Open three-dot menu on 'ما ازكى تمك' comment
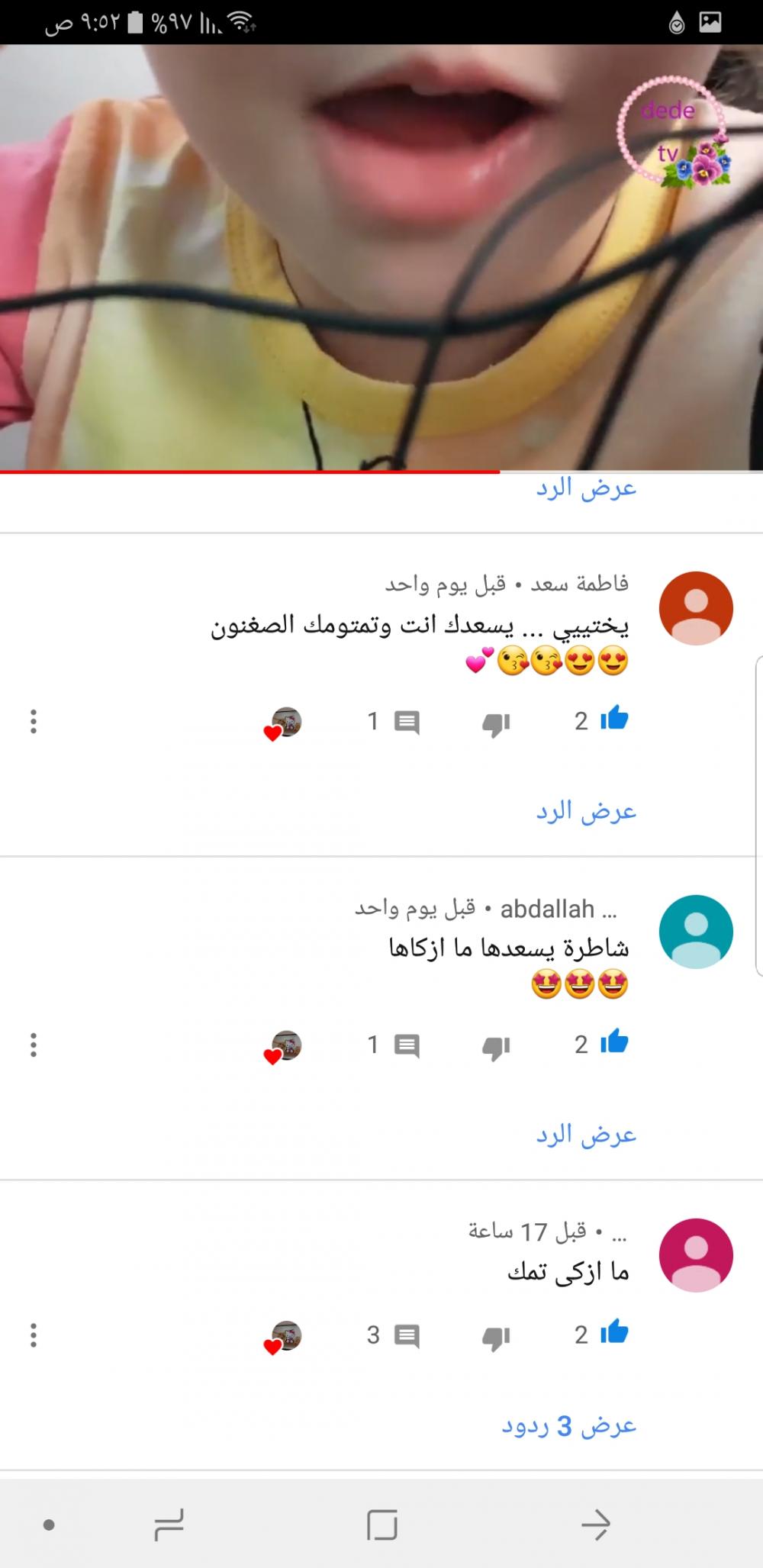 [x=34, y=1335]
